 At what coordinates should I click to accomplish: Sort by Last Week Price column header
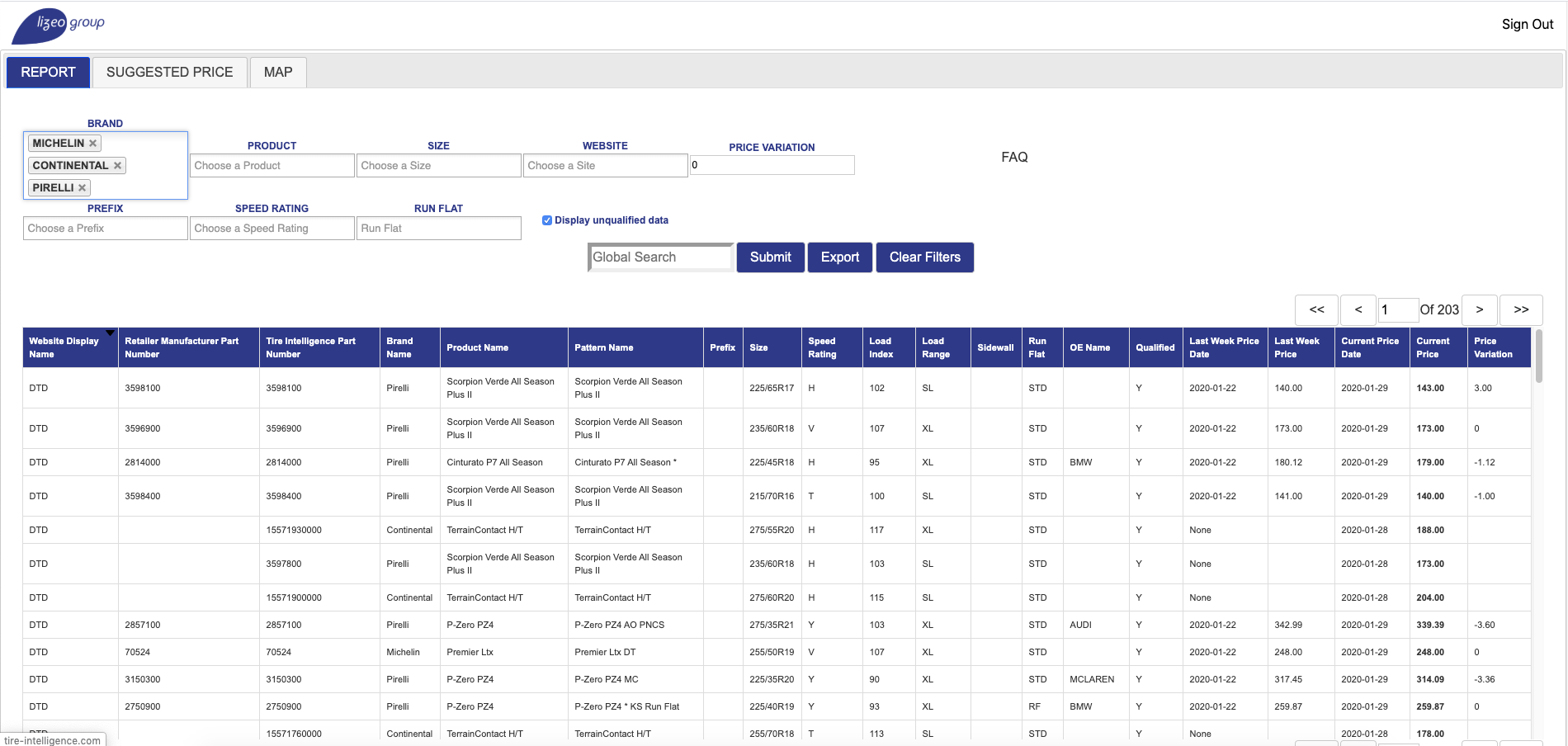(1301, 348)
